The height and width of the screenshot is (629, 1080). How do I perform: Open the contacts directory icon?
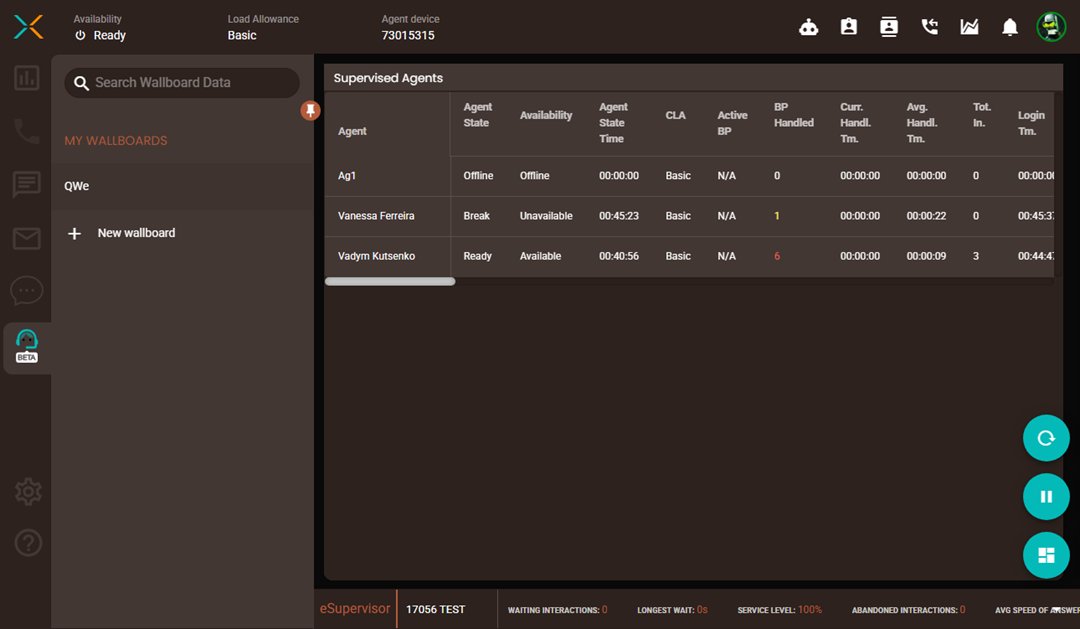tap(889, 28)
